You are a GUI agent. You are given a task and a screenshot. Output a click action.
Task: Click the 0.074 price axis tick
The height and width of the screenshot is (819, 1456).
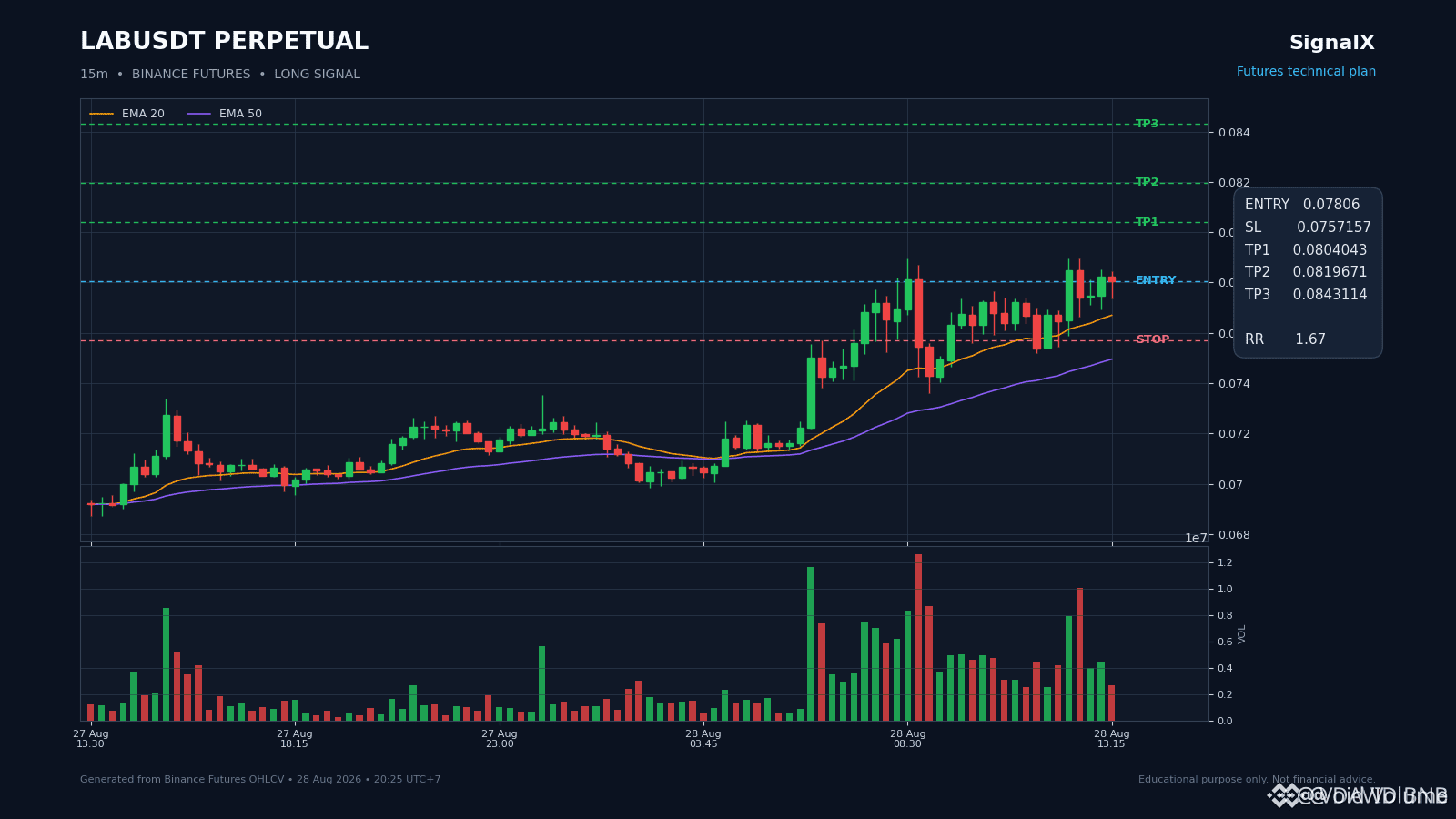(1234, 384)
